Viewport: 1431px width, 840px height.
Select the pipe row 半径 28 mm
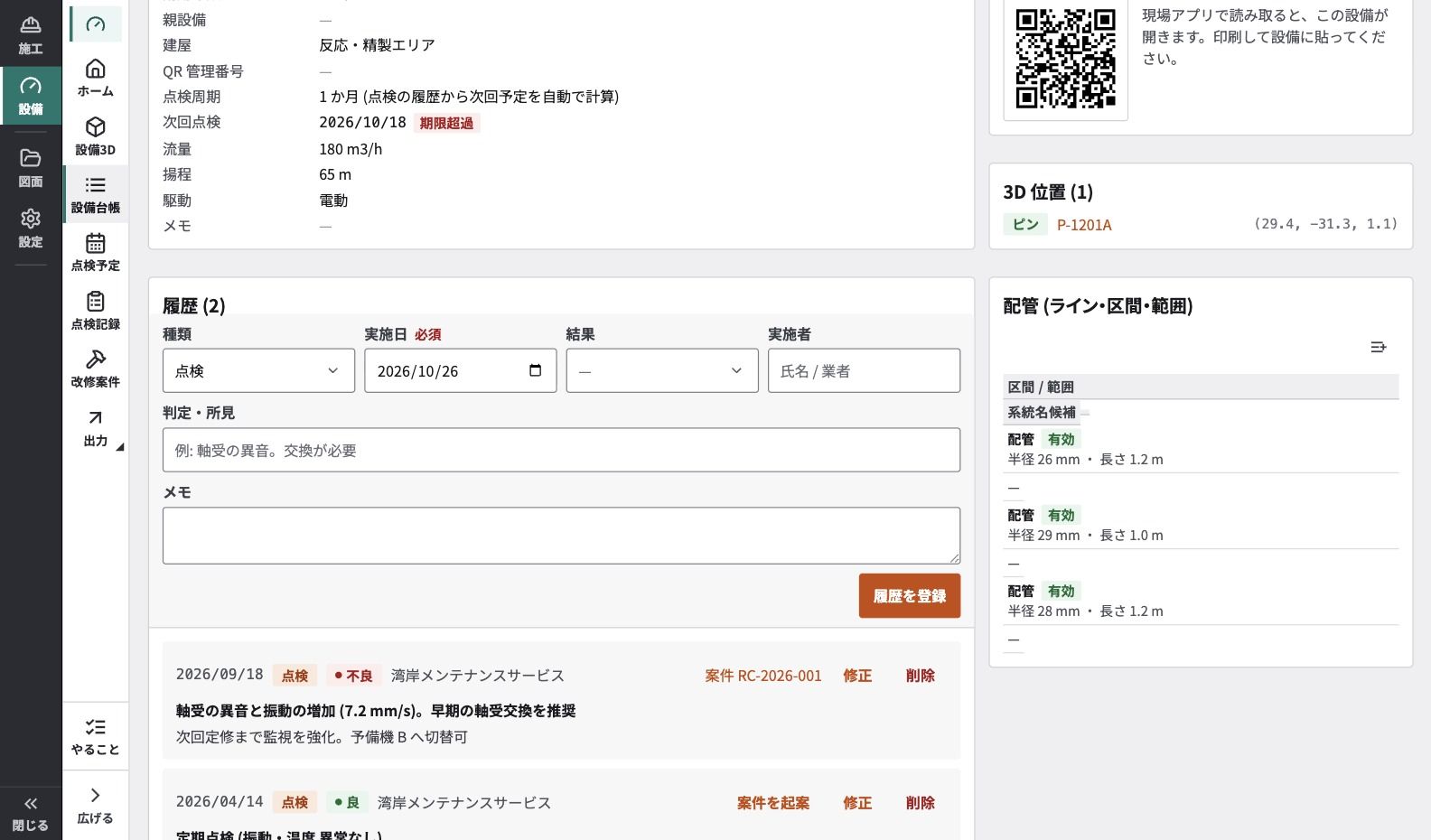coord(1201,601)
